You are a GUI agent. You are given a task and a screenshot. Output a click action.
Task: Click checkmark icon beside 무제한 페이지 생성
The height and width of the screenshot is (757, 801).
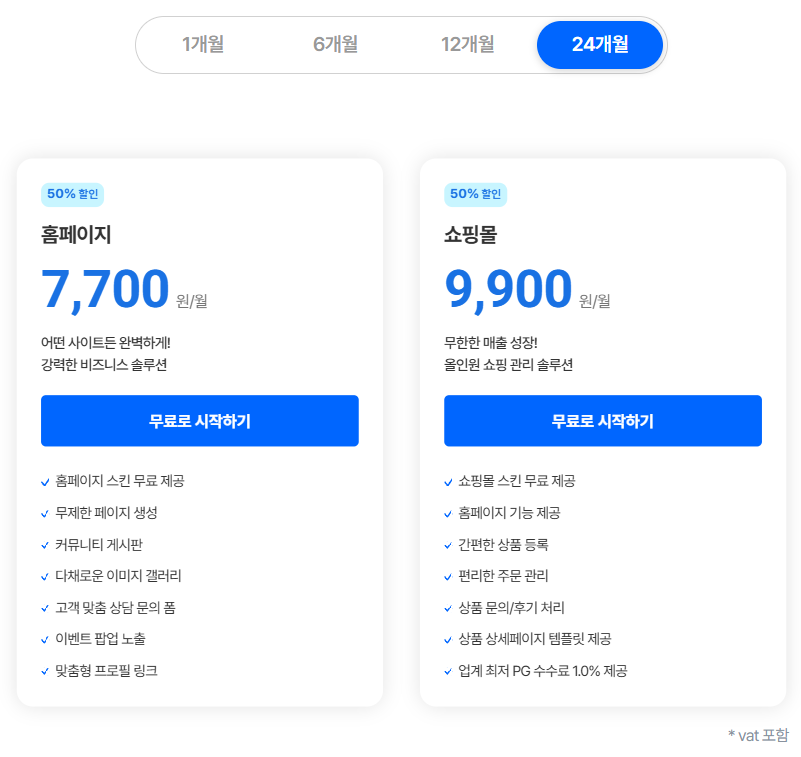(x=45, y=514)
